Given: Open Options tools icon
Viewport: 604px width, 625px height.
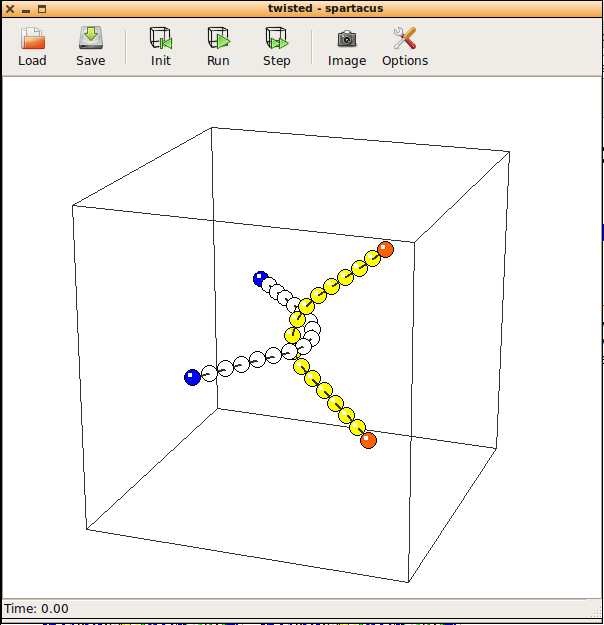Looking at the screenshot, I should point(405,38).
